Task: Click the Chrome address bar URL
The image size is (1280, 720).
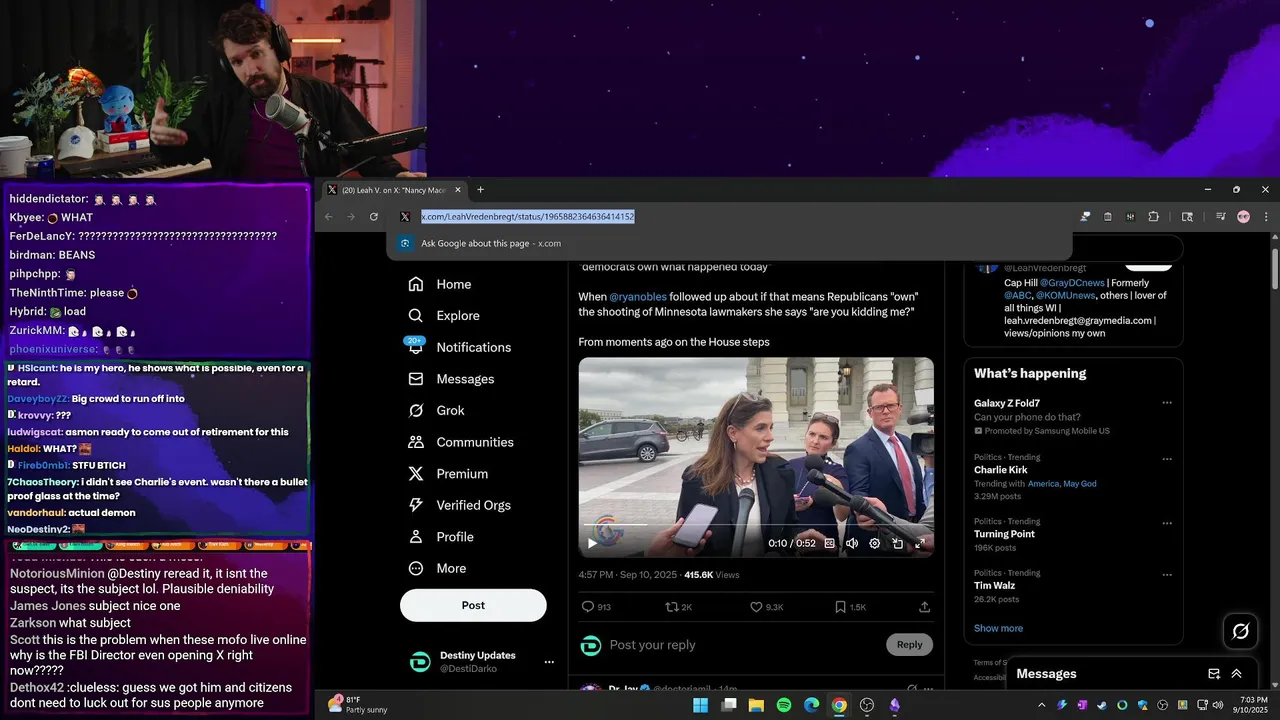Action: point(527,216)
